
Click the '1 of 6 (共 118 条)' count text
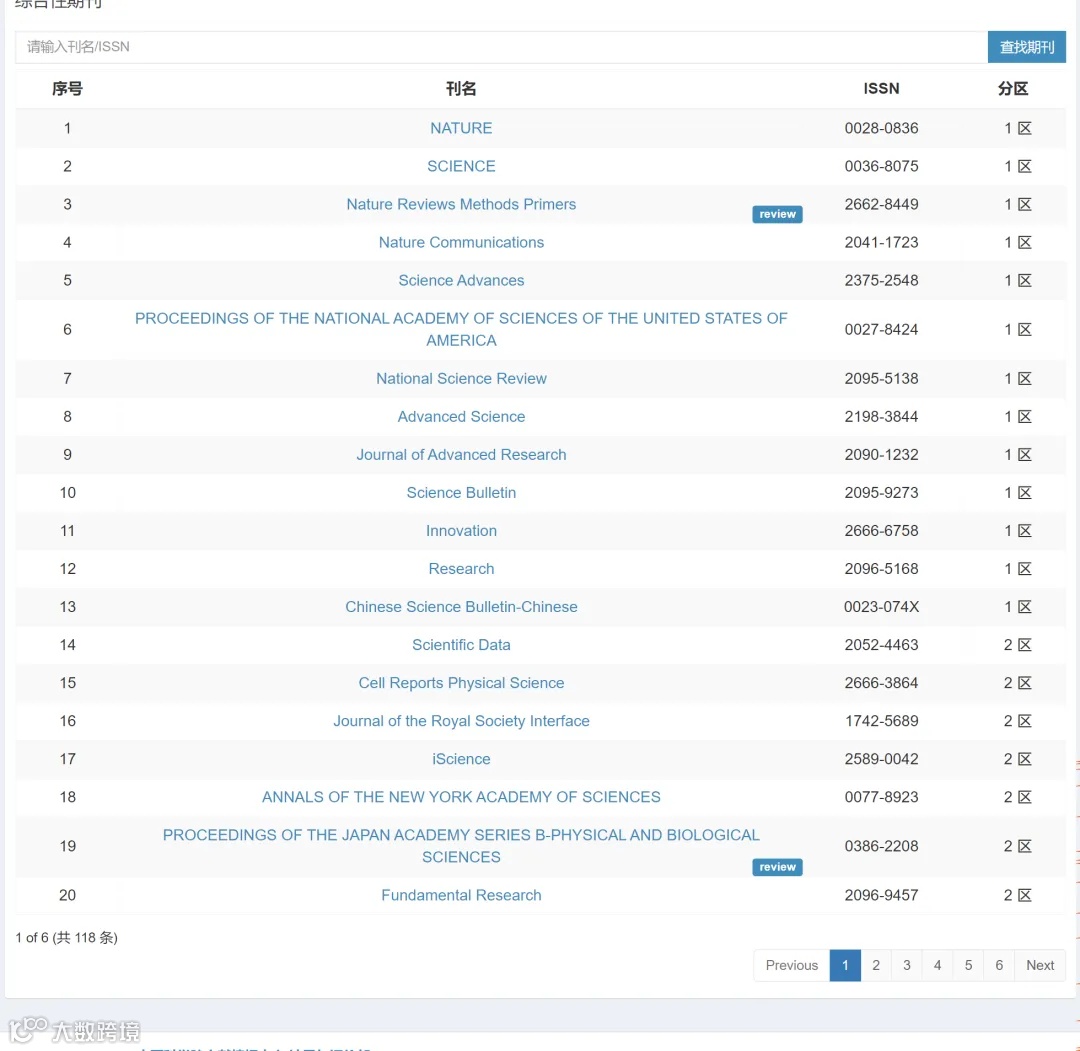(66, 937)
